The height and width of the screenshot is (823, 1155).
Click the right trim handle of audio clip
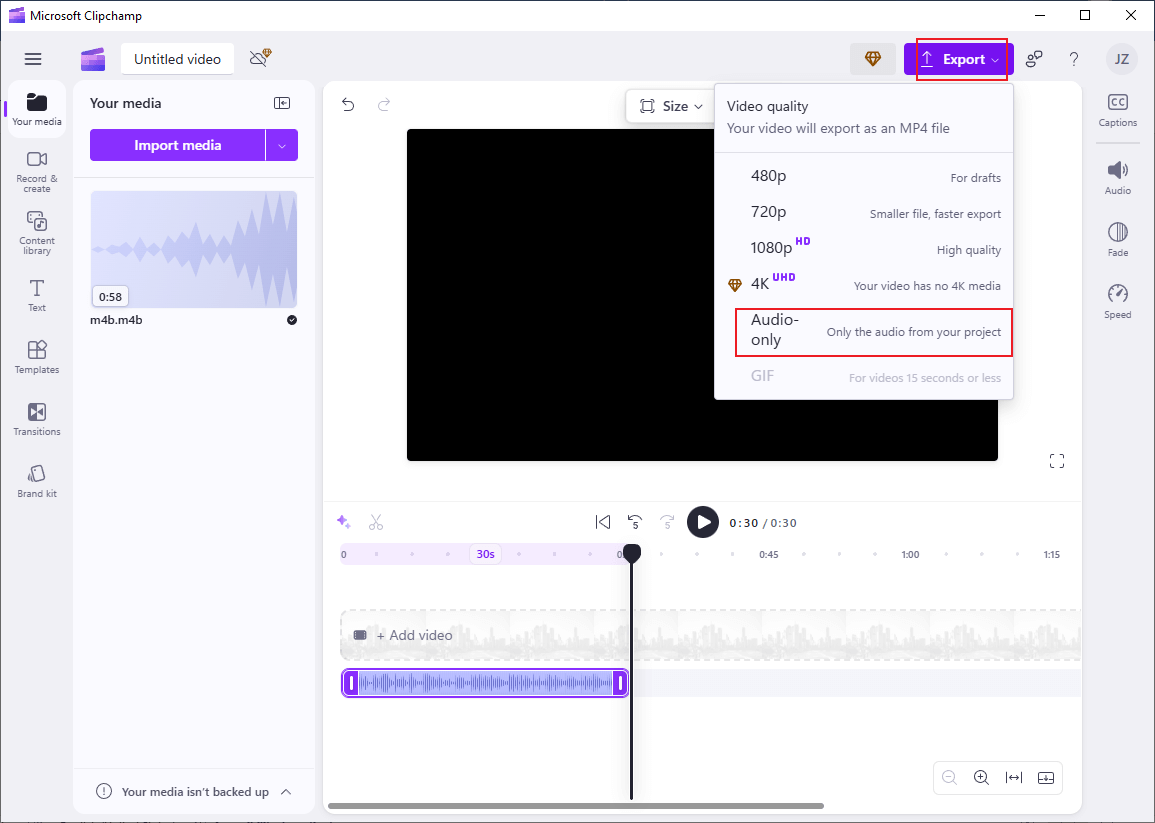pyautogui.click(x=620, y=683)
